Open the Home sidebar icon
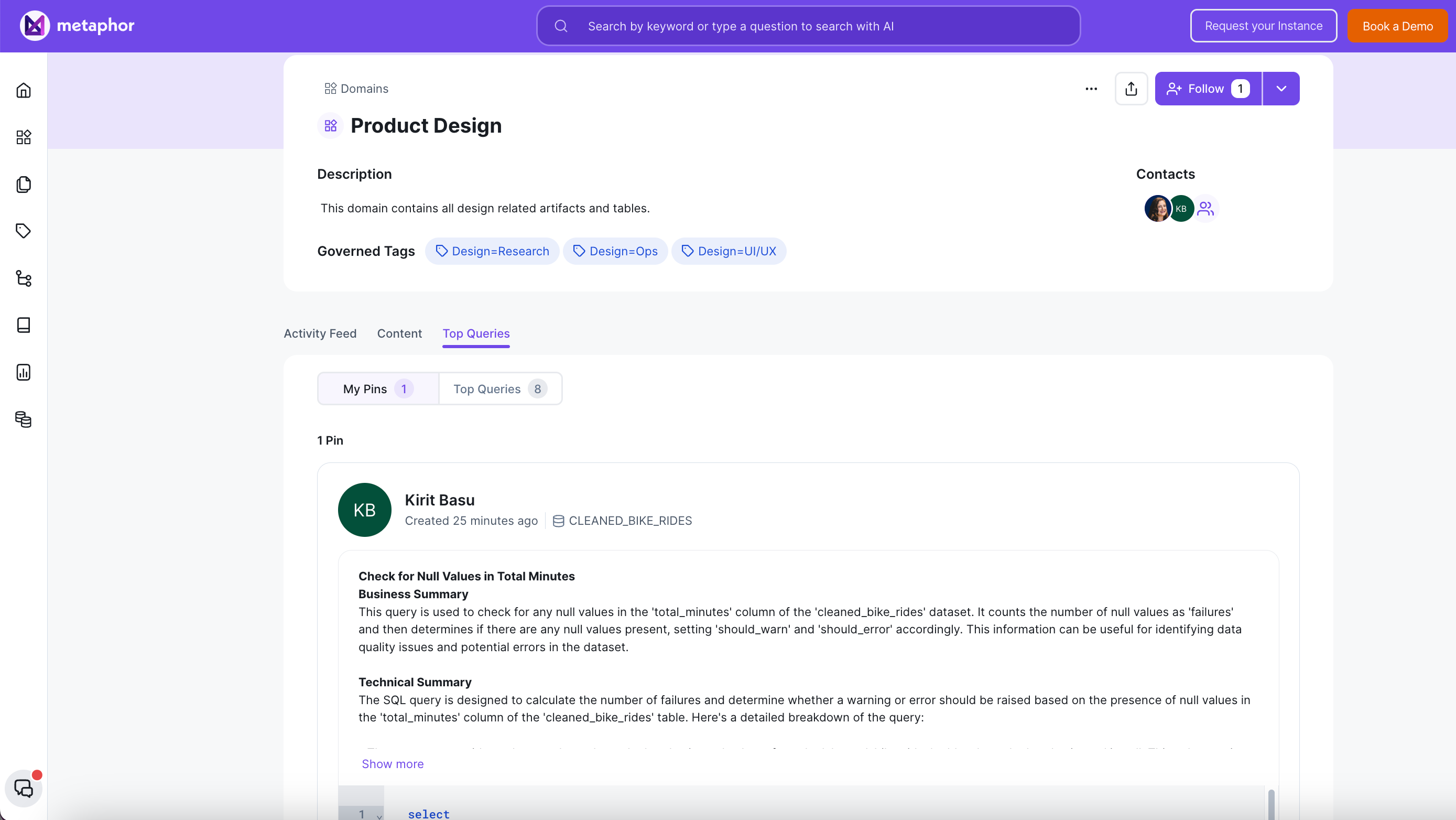The height and width of the screenshot is (820, 1456). pyautogui.click(x=23, y=90)
